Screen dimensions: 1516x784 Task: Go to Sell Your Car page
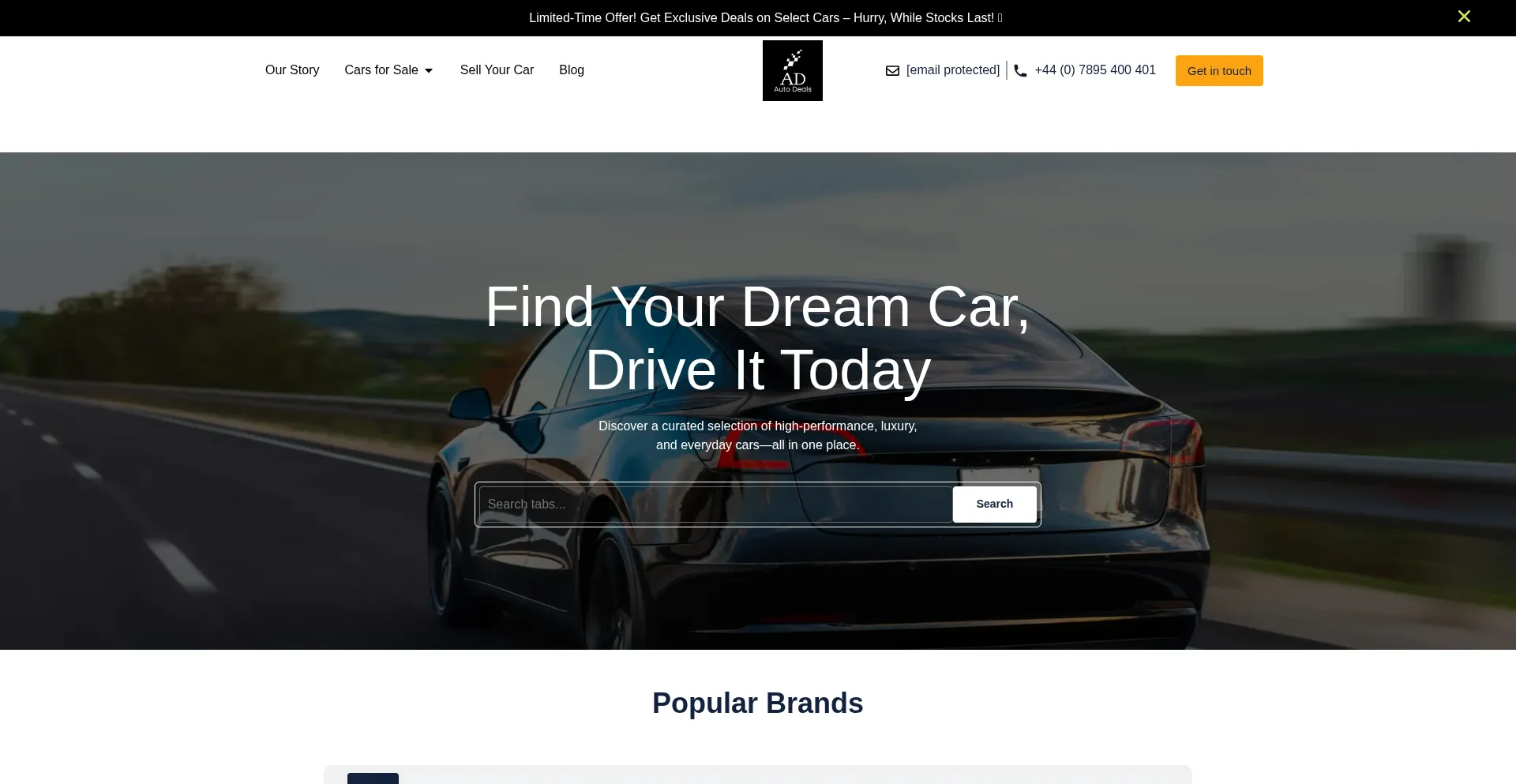(x=497, y=70)
